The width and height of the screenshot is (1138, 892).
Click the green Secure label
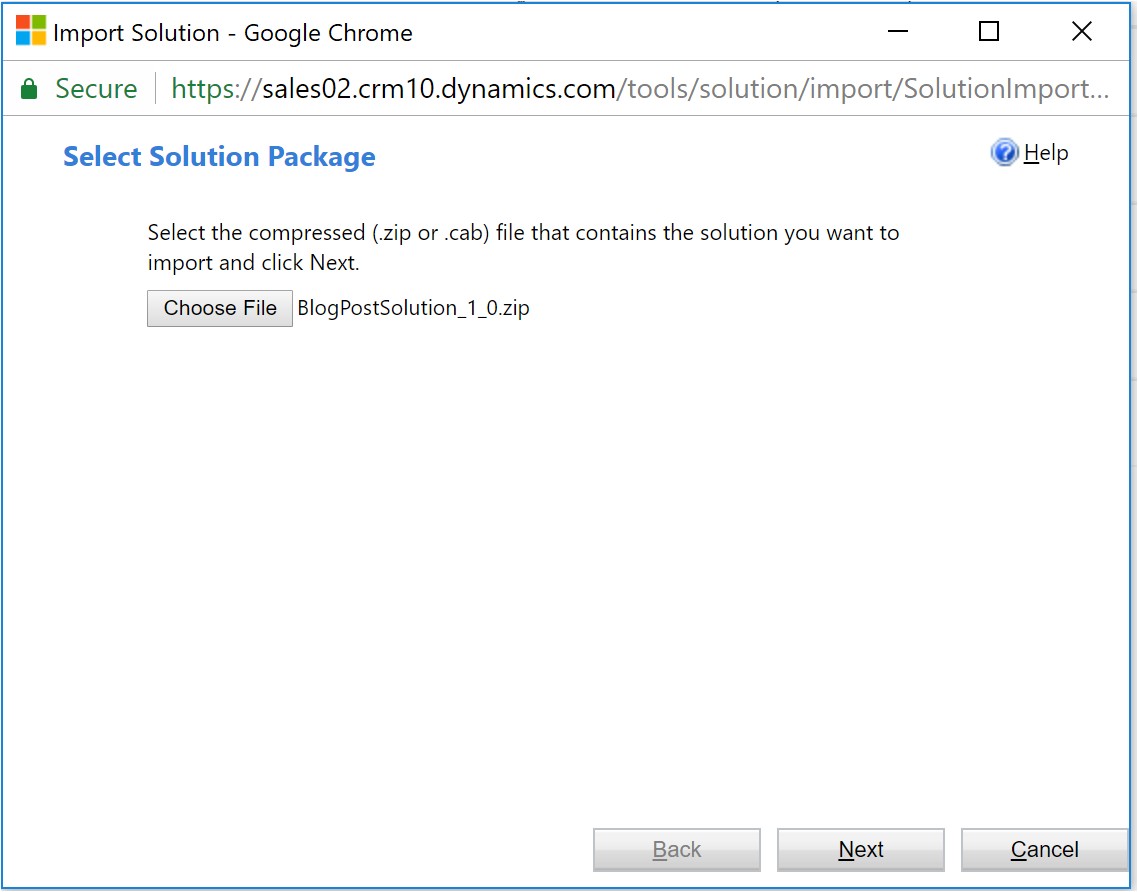pyautogui.click(x=96, y=89)
